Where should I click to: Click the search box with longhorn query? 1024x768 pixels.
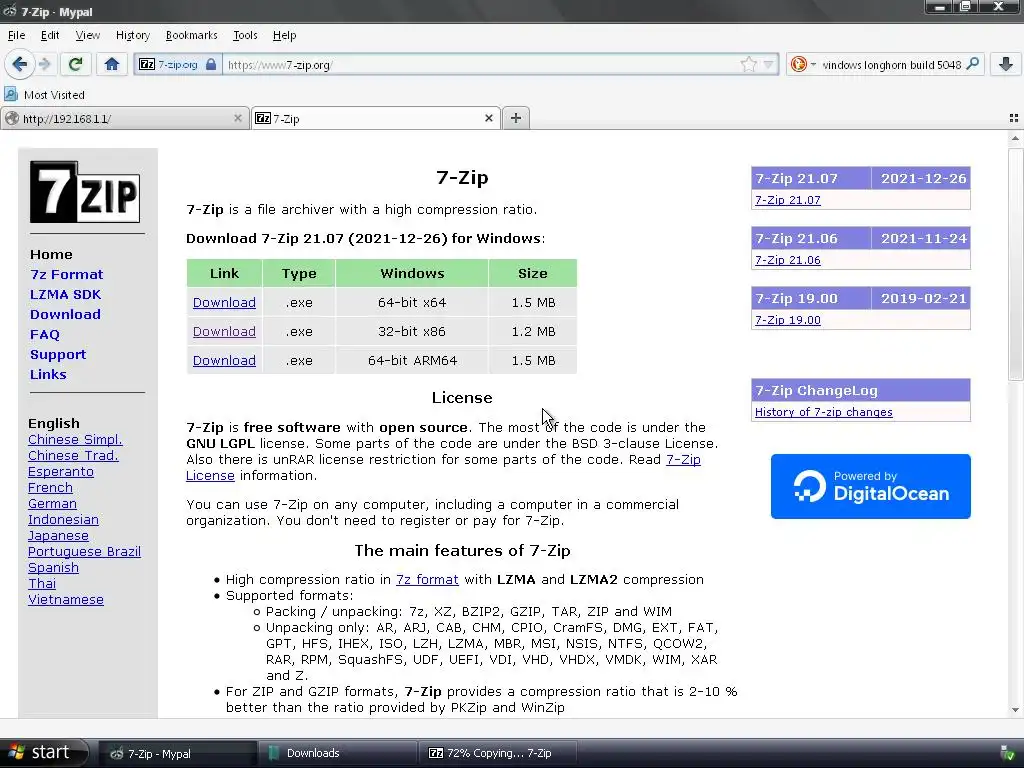click(x=891, y=64)
